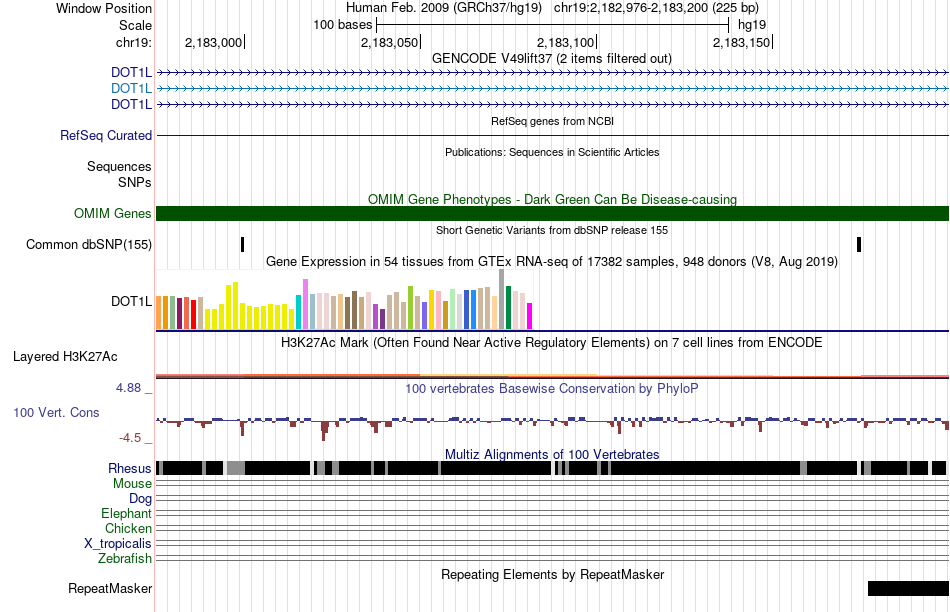Click the Dog alignment label

coord(140,499)
